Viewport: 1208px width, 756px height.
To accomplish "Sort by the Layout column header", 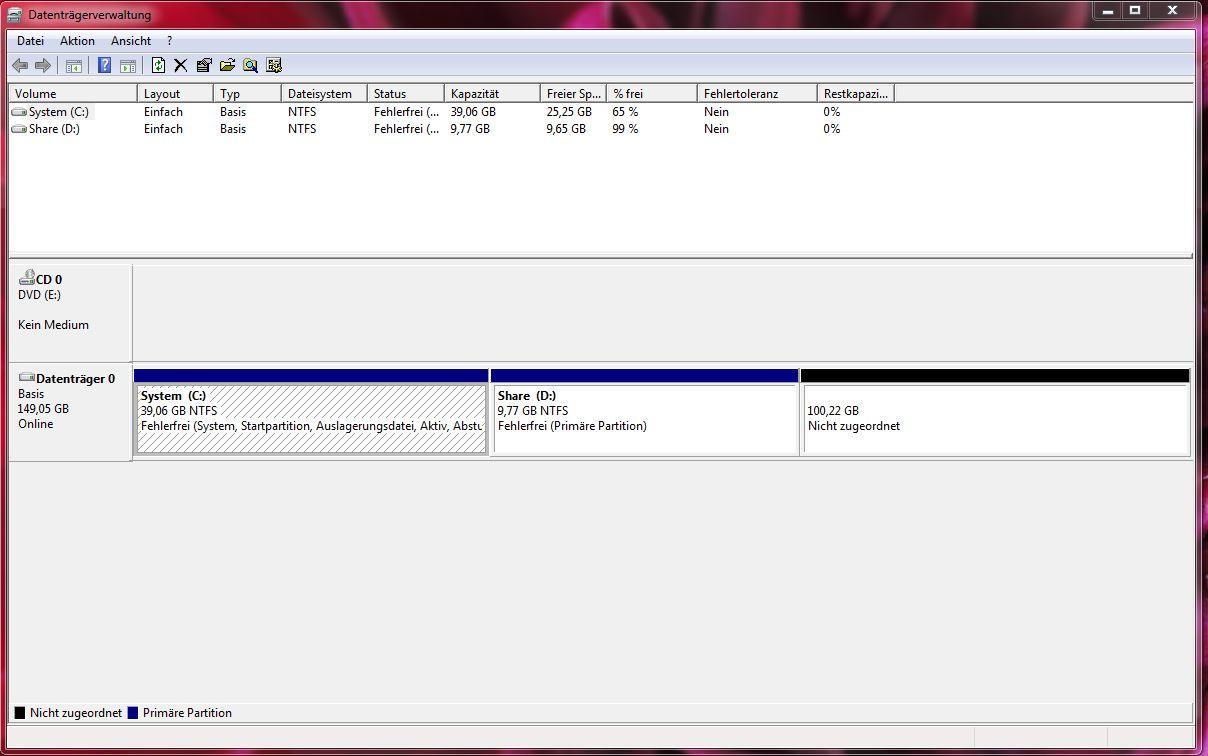I will tap(175, 93).
